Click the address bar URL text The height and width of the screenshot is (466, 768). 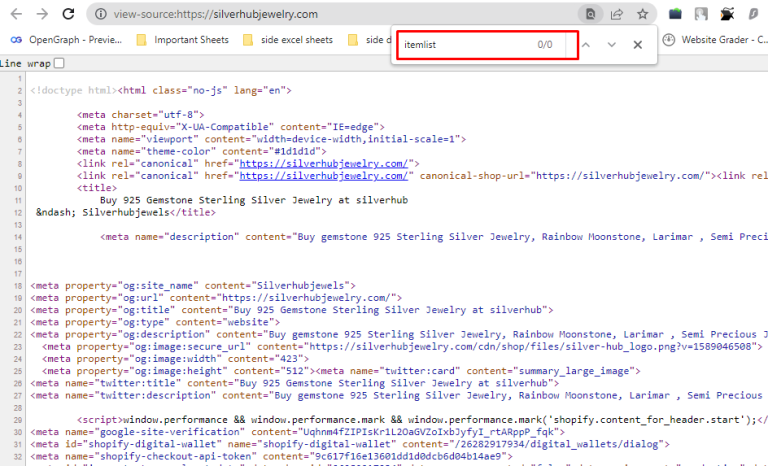[216, 14]
